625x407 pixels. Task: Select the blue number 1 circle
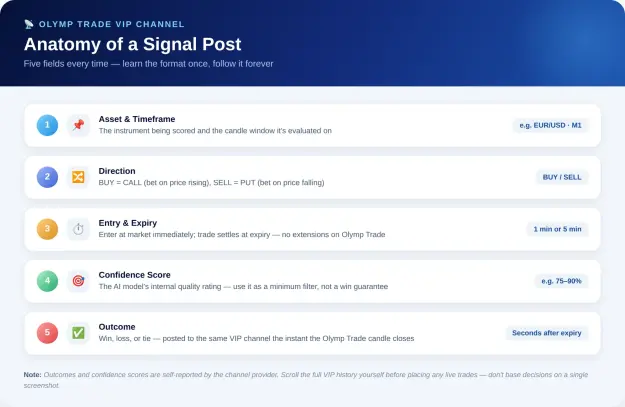(47, 125)
